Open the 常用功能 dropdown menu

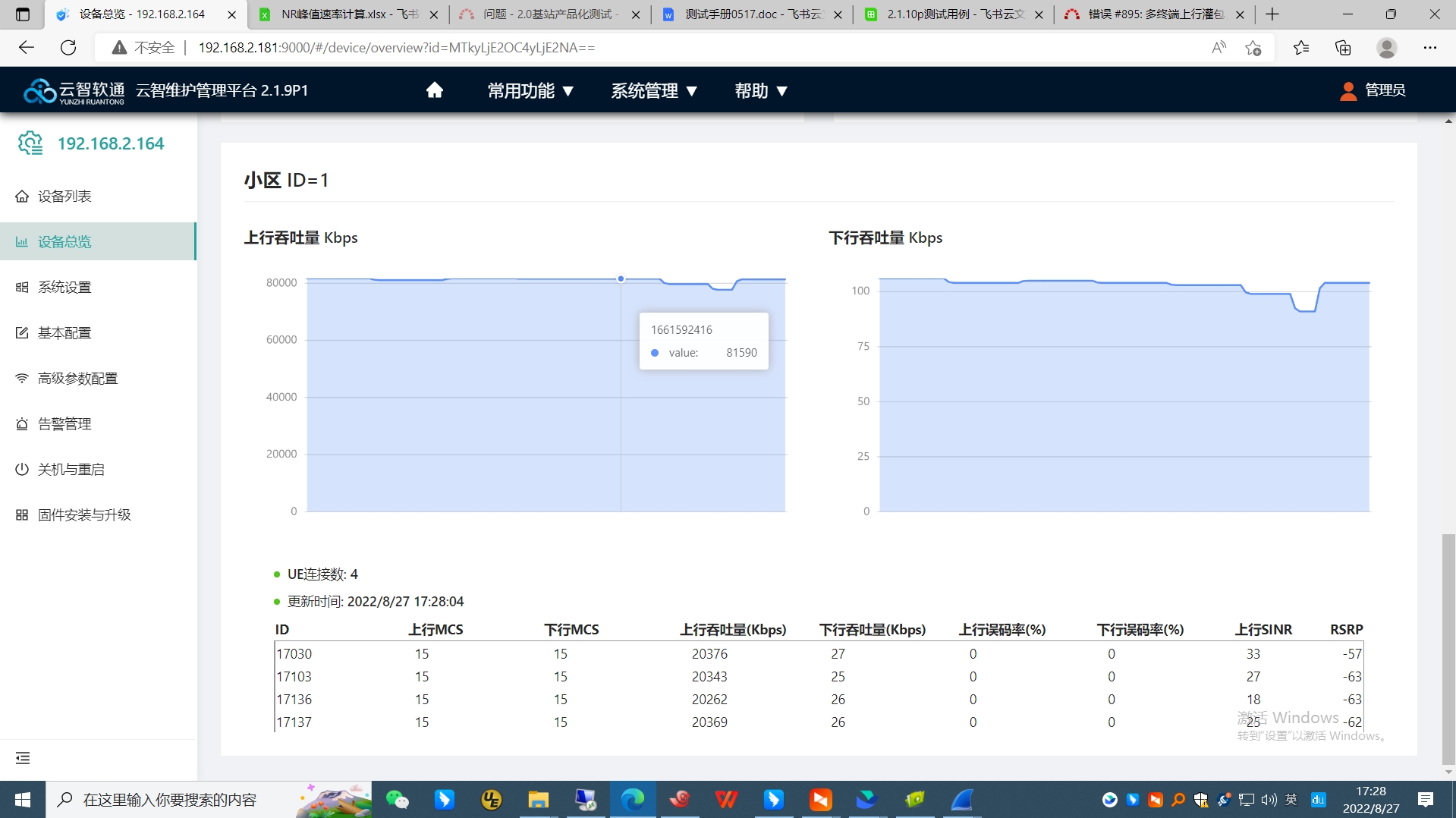(x=530, y=91)
